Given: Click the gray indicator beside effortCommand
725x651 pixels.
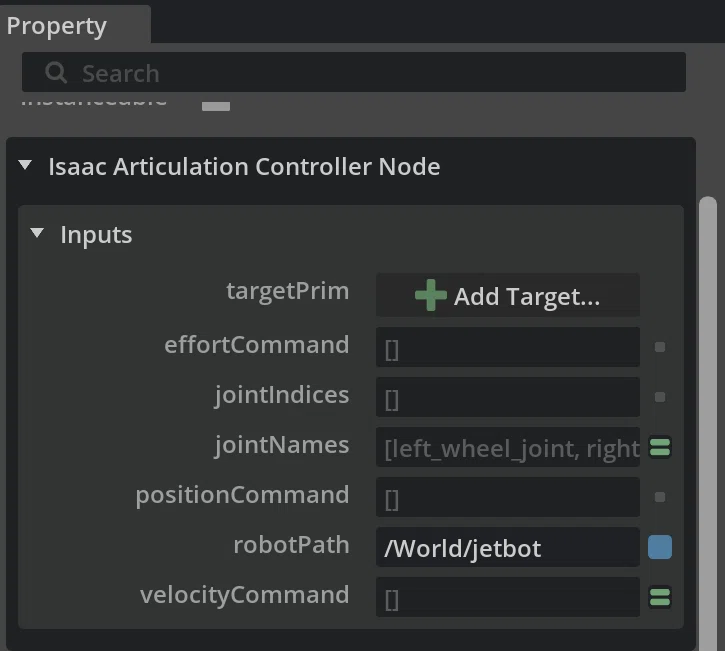Looking at the screenshot, I should pos(660,347).
